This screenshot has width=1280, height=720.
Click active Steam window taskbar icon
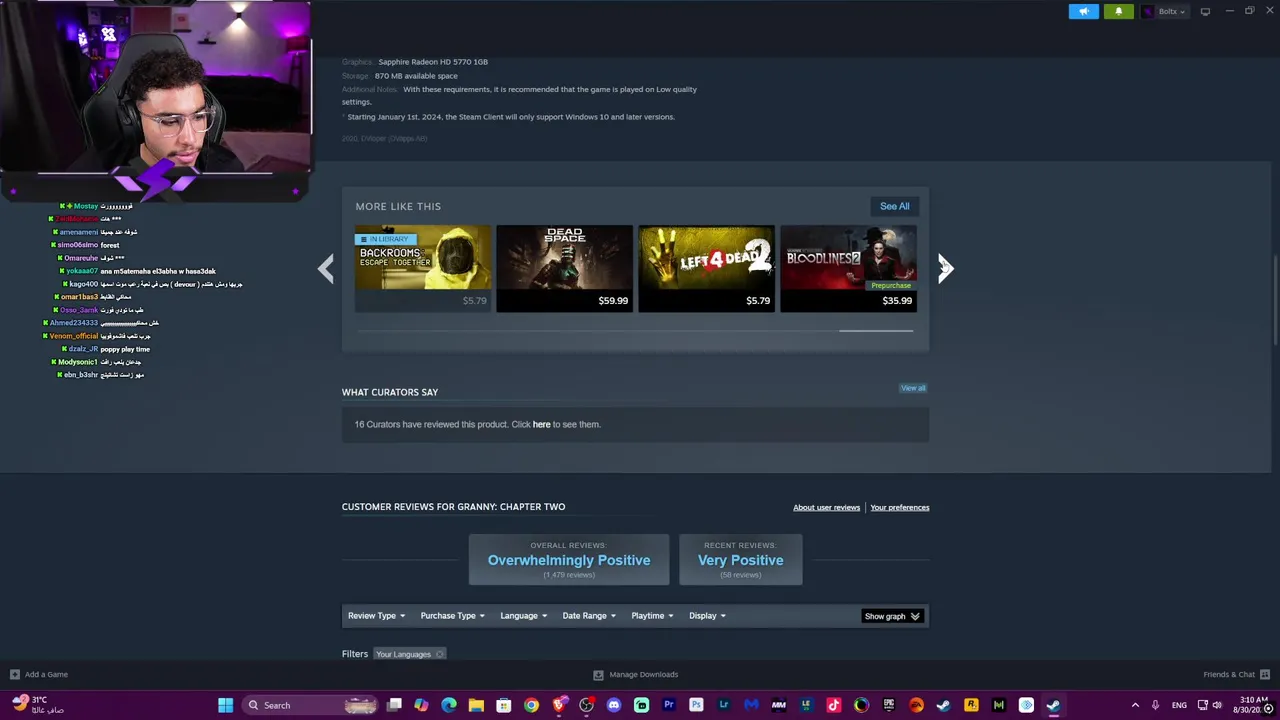[1054, 705]
